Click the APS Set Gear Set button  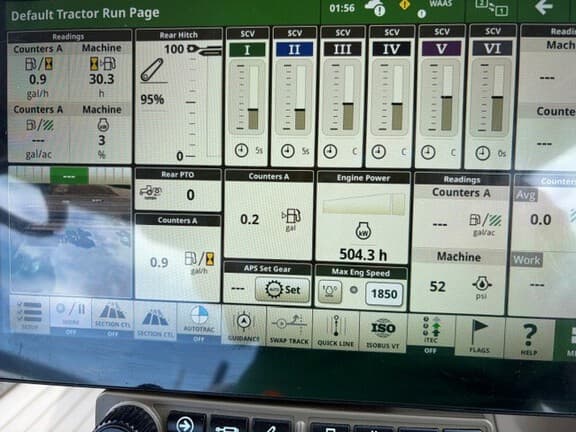pos(282,289)
